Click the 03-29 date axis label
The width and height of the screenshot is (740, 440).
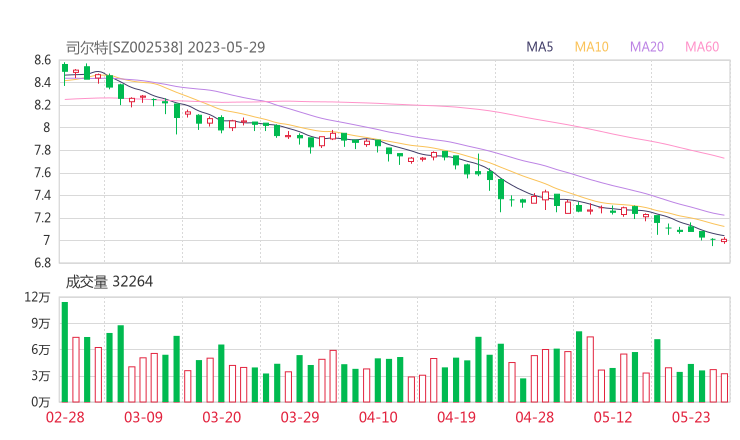(x=300, y=417)
